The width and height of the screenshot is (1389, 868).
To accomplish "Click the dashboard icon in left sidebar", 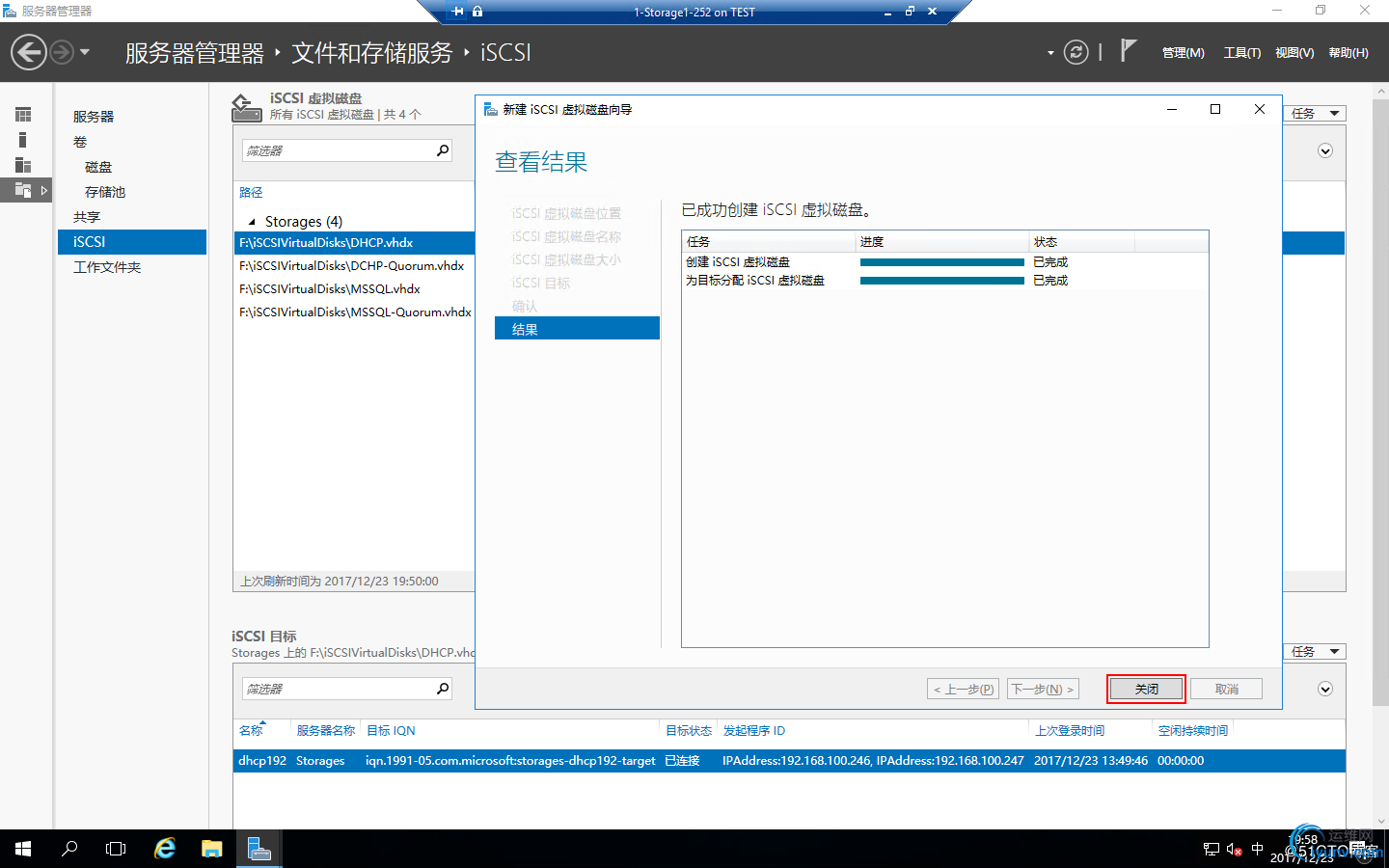I will (23, 115).
